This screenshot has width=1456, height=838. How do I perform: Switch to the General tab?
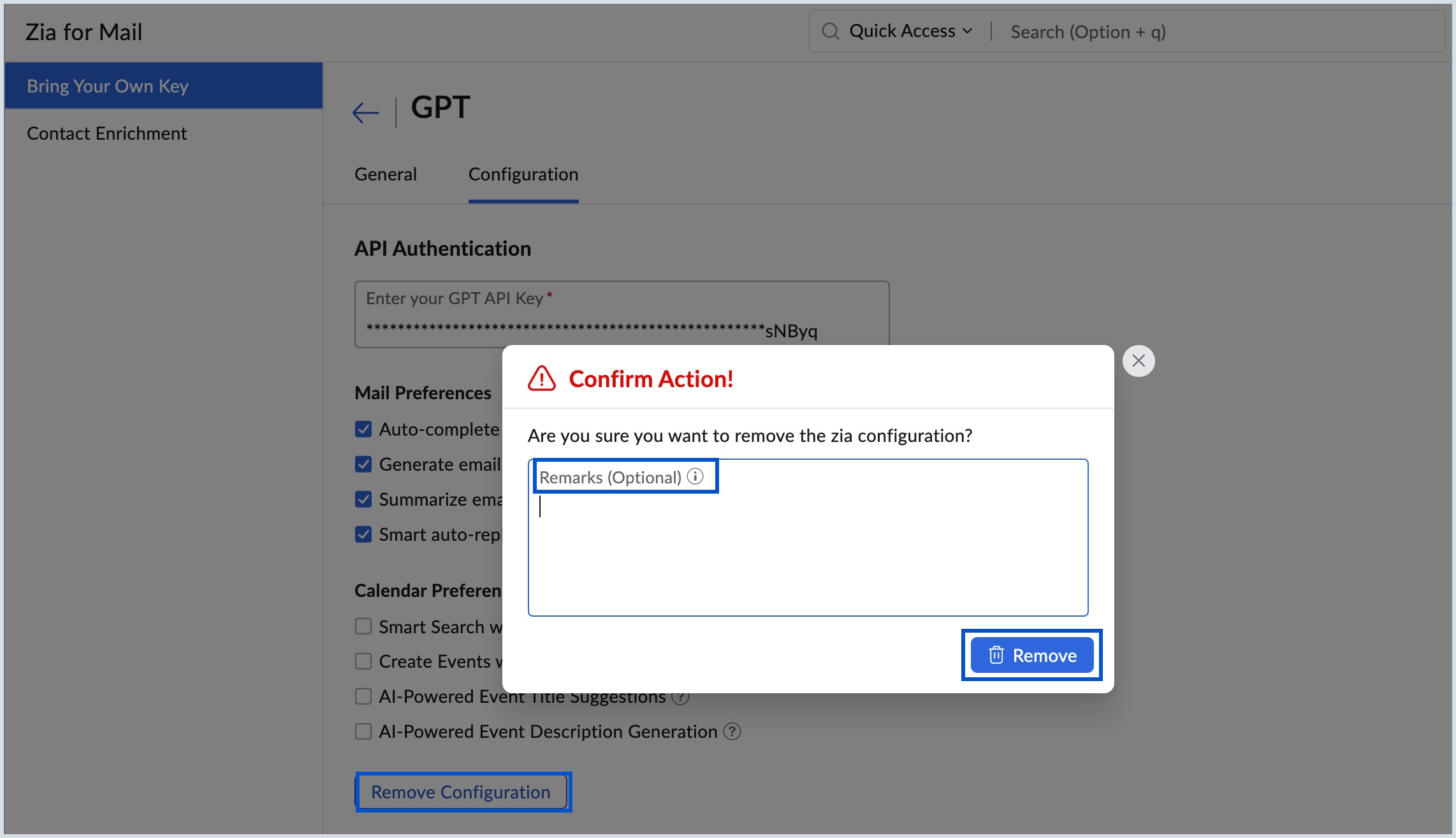coord(385,173)
